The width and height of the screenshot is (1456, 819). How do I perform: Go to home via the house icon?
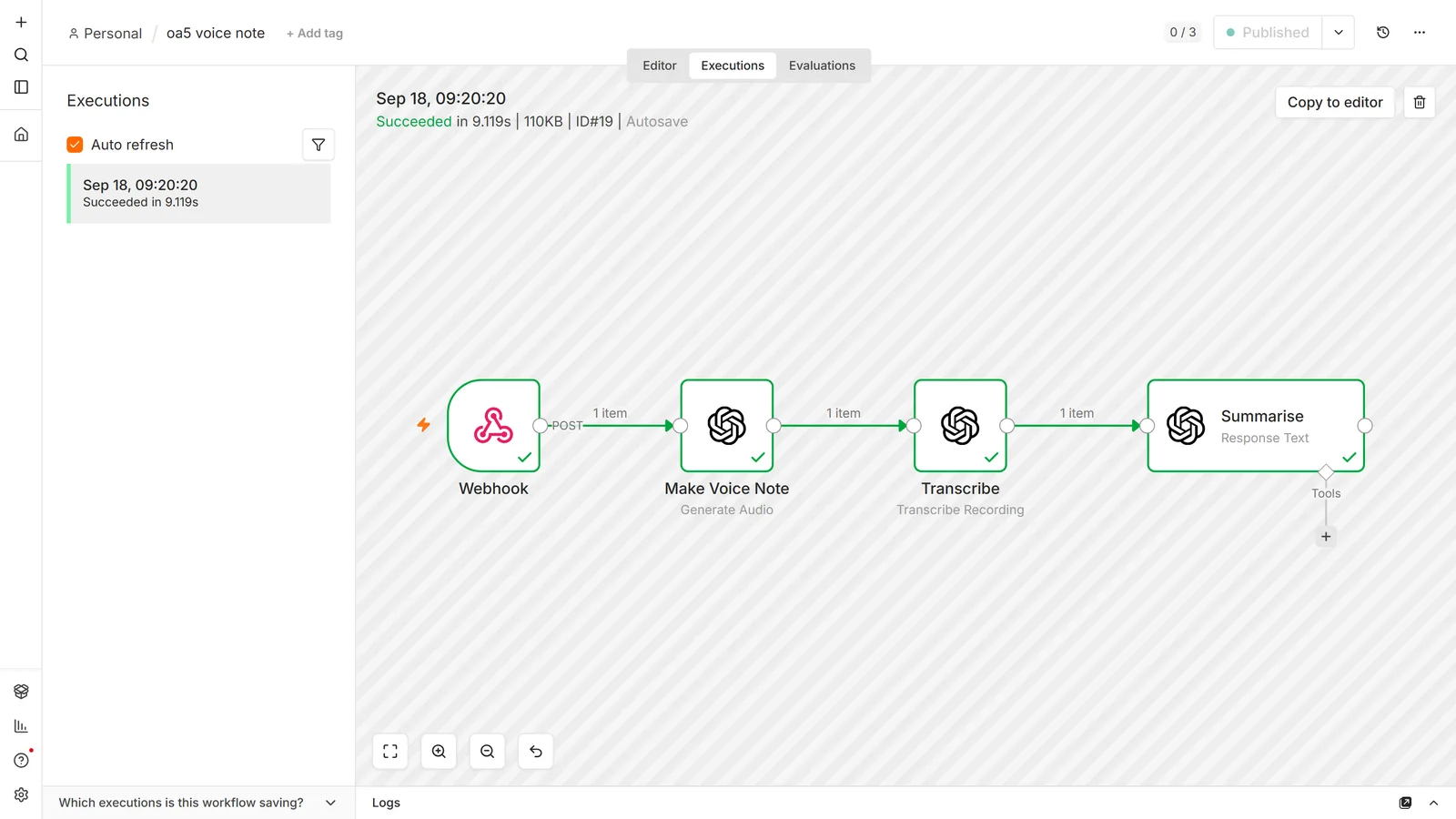pos(21,135)
